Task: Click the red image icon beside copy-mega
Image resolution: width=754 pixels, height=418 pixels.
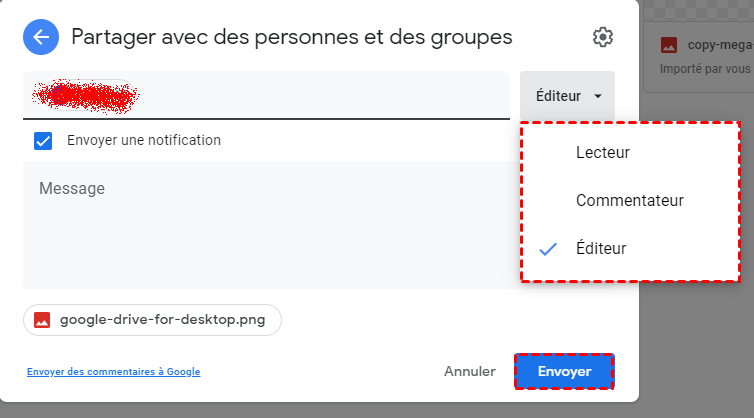Action: tap(670, 45)
